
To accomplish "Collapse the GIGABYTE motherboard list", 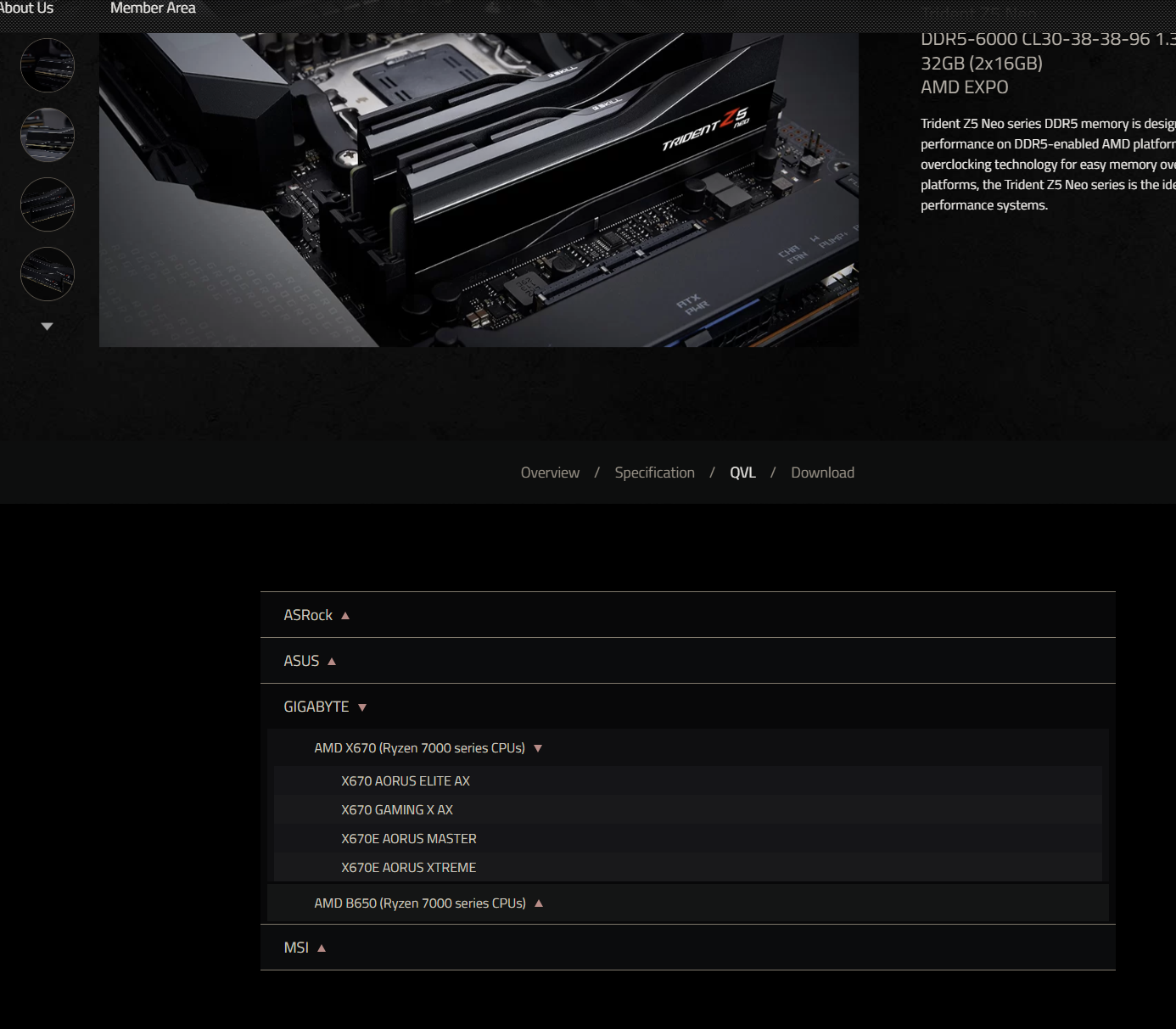I will pyautogui.click(x=687, y=707).
